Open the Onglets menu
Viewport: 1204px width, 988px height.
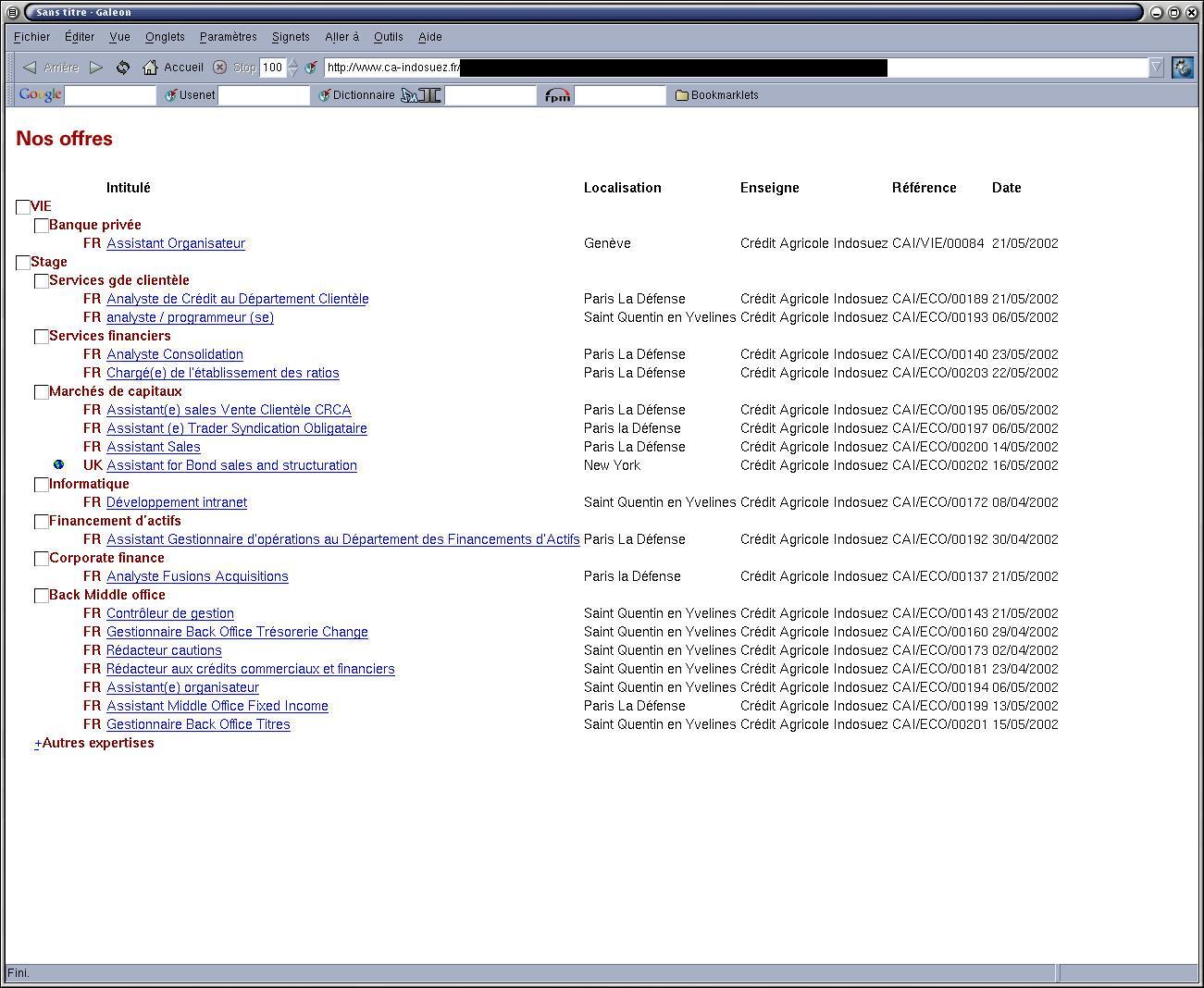coord(165,37)
